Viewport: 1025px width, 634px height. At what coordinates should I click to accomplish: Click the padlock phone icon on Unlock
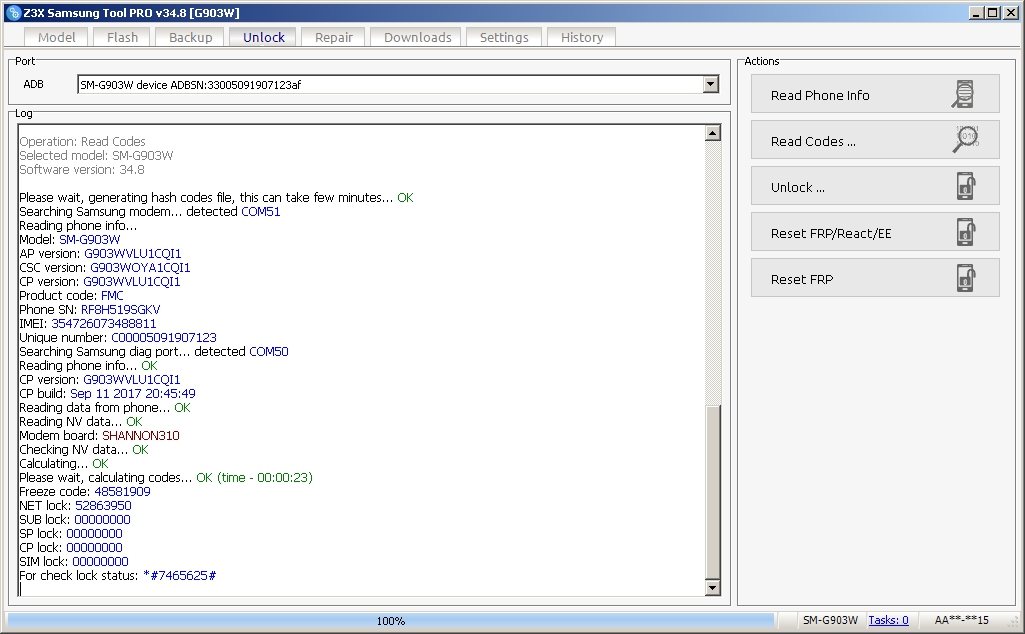966,186
